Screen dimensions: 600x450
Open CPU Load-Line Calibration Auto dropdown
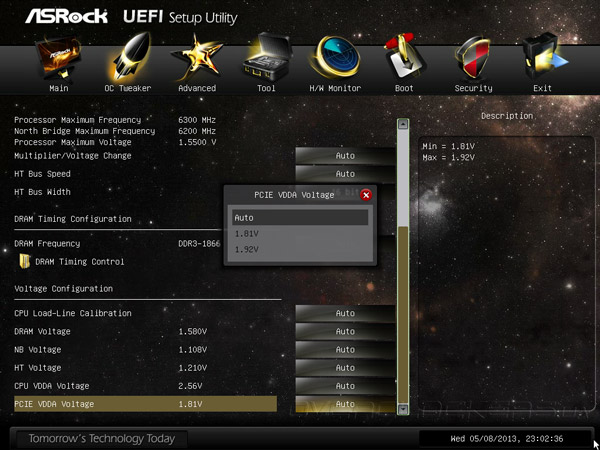click(345, 313)
